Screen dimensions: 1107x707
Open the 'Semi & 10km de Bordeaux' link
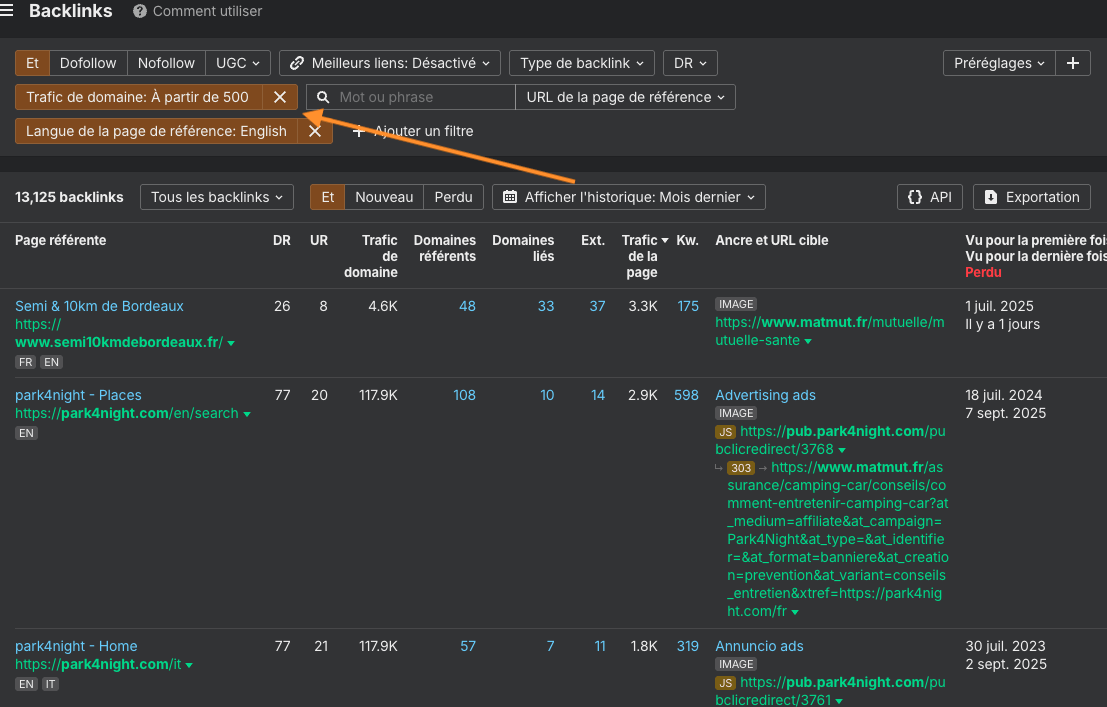[99, 306]
